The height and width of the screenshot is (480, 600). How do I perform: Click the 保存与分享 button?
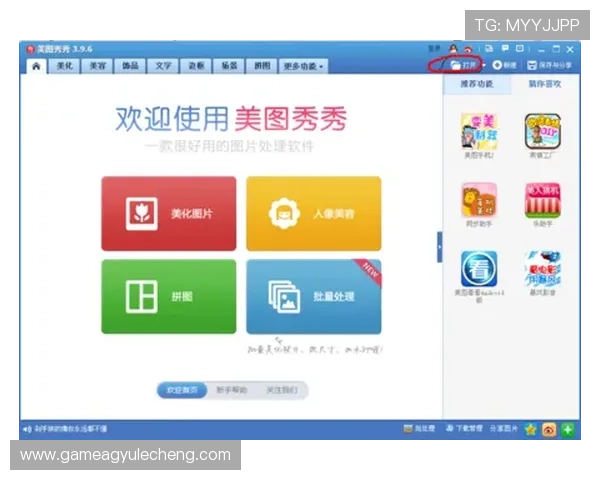(x=549, y=65)
